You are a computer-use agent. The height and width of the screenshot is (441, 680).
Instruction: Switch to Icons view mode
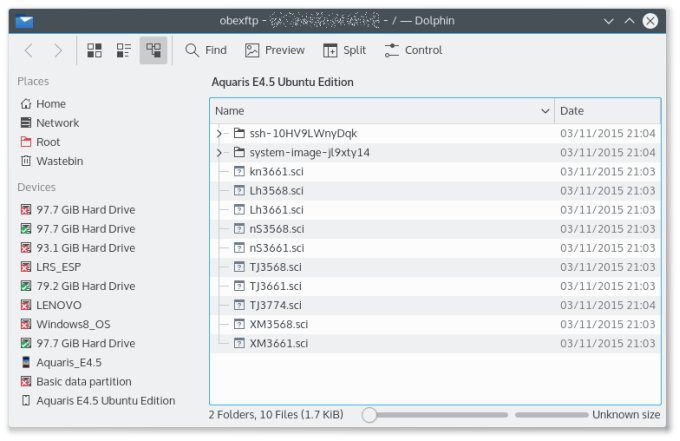pyautogui.click(x=95, y=50)
